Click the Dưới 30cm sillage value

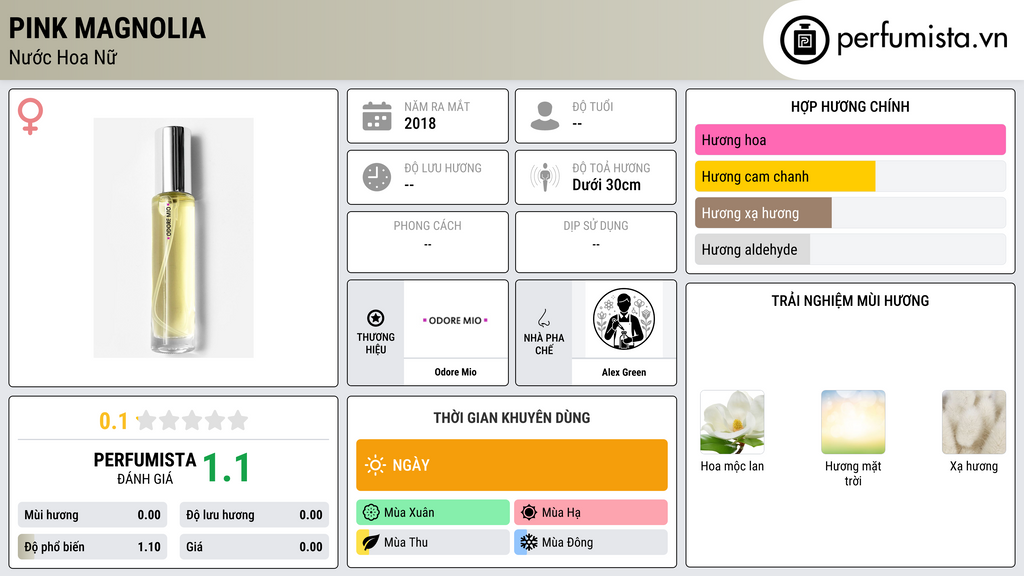[607, 185]
